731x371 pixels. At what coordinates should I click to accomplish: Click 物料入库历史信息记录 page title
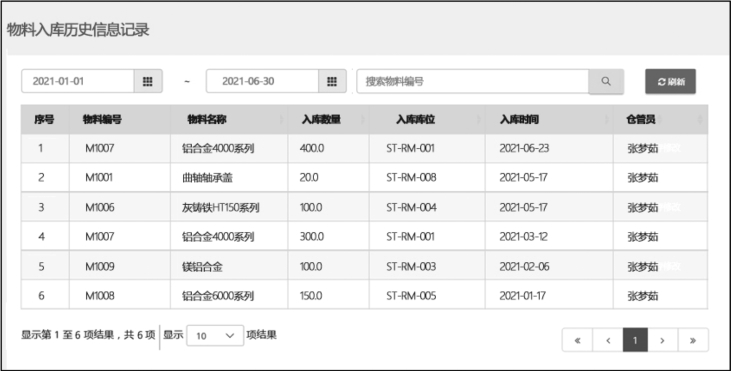click(78, 30)
